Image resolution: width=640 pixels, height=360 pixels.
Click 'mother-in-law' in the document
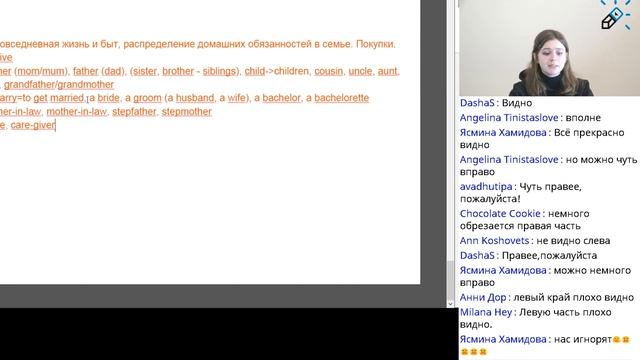(76, 111)
